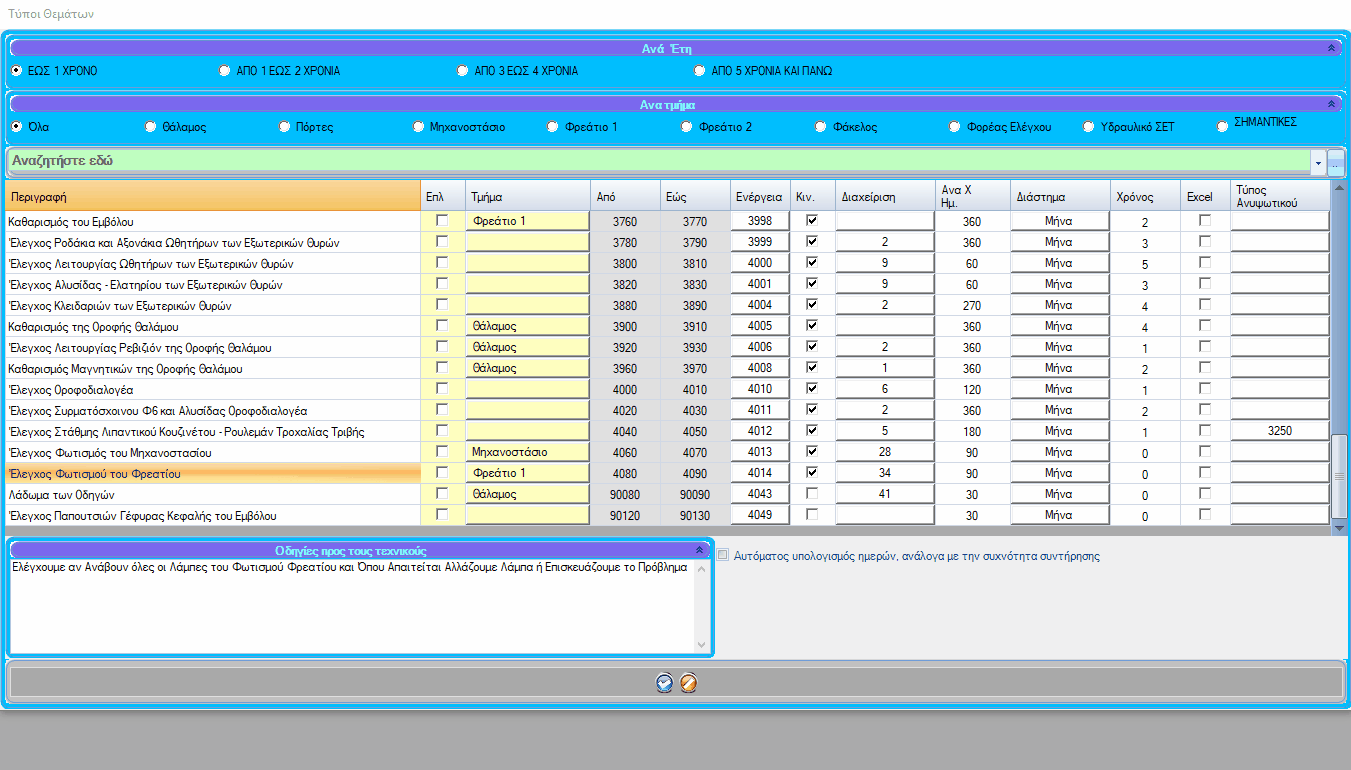Image resolution: width=1351 pixels, height=770 pixels.
Task: Click the orange cancel icon
Action: 688,683
